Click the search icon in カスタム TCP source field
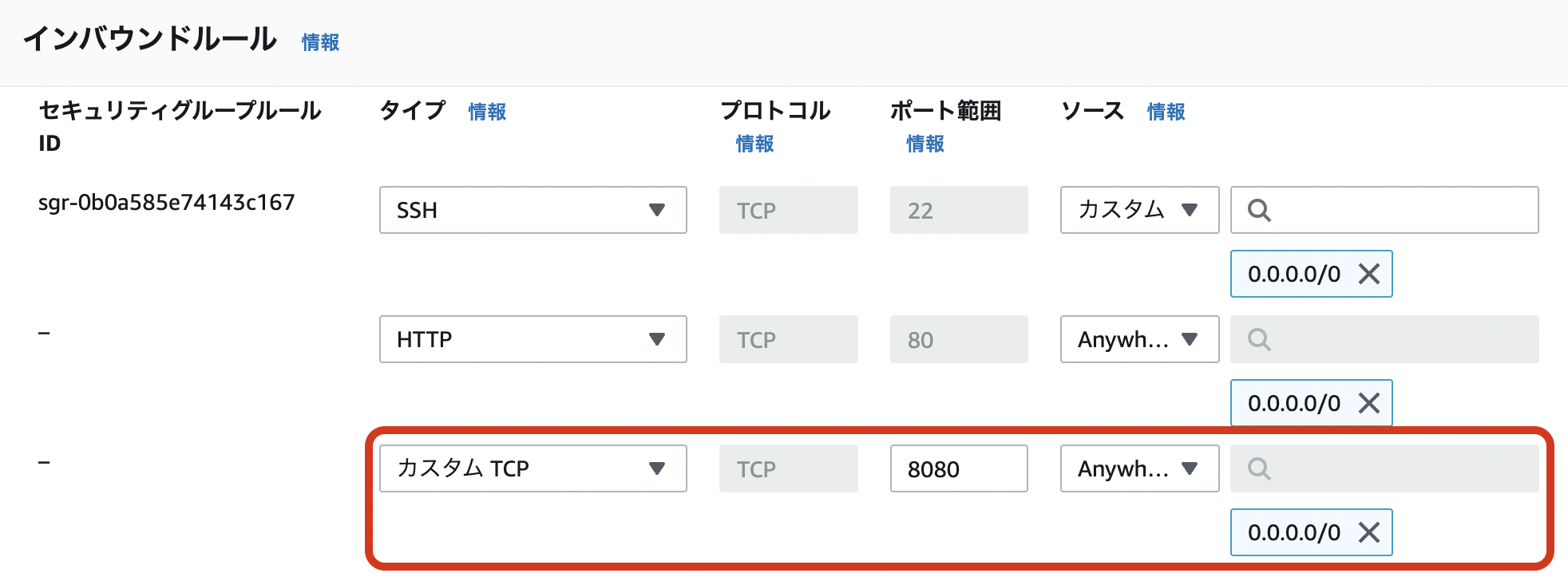The width and height of the screenshot is (1568, 581). click(1260, 468)
